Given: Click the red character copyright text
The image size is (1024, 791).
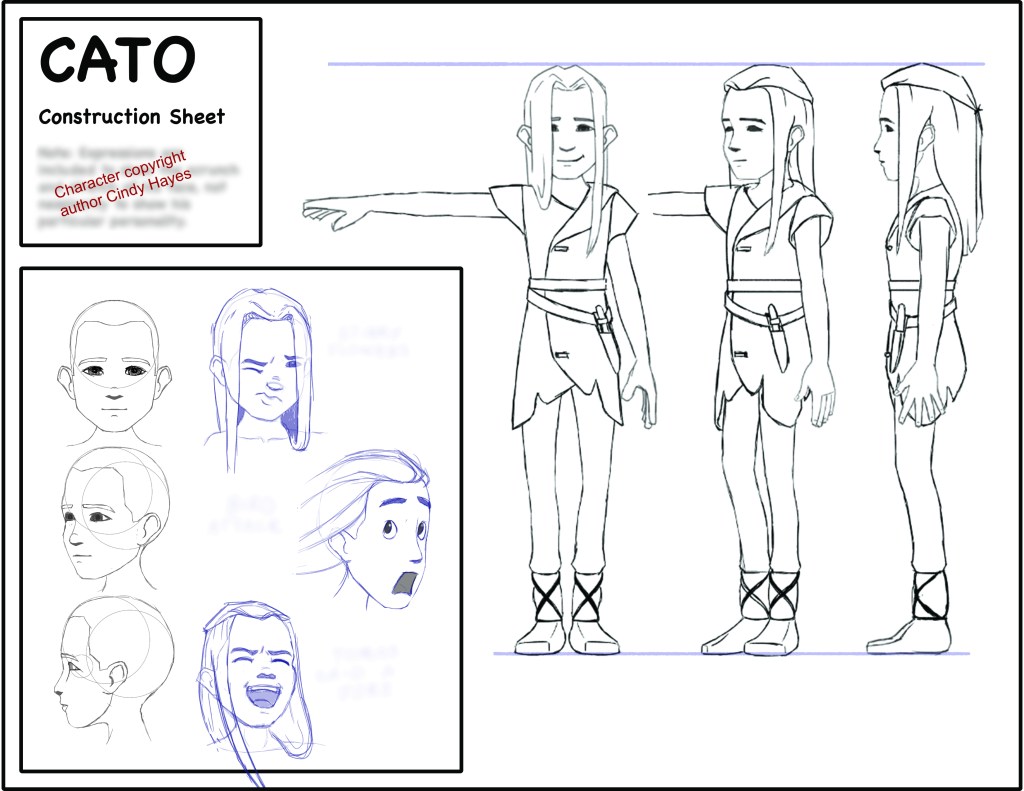Looking at the screenshot, I should pyautogui.click(x=121, y=181).
